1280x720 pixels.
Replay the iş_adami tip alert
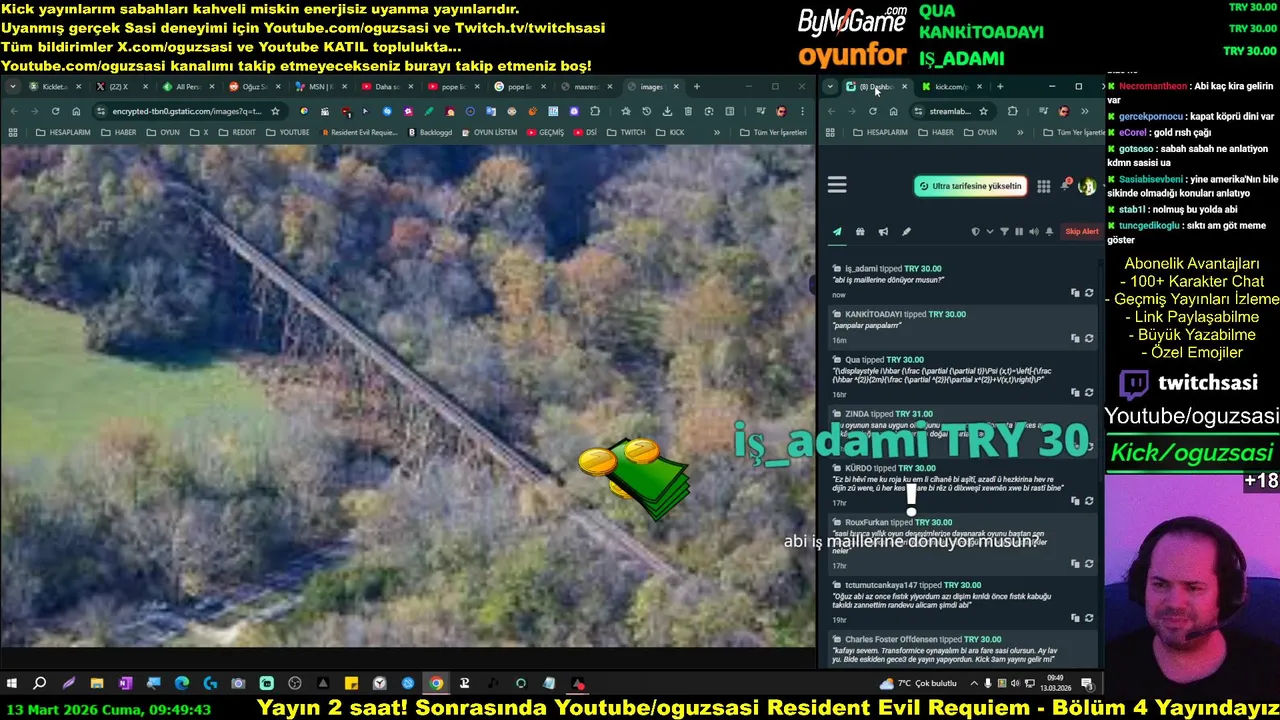click(1089, 293)
